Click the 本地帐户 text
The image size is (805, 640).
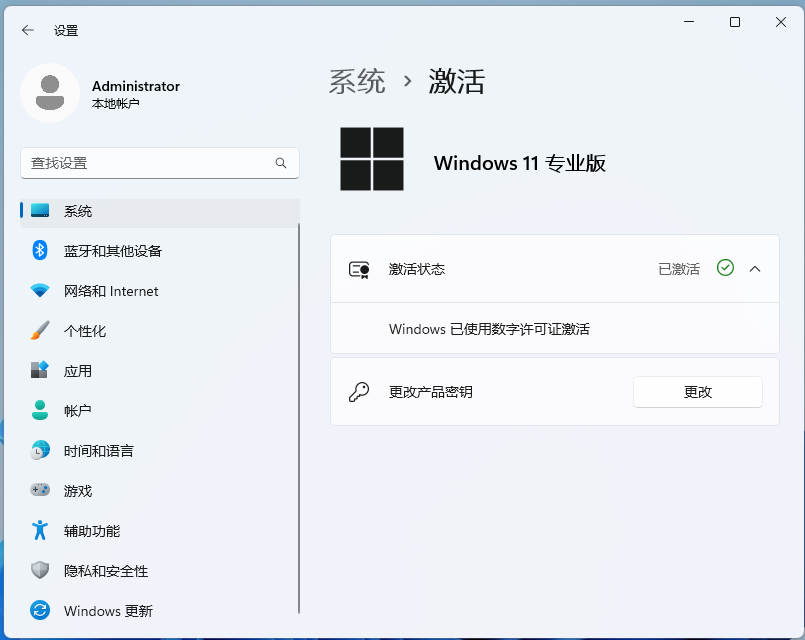coord(116,104)
